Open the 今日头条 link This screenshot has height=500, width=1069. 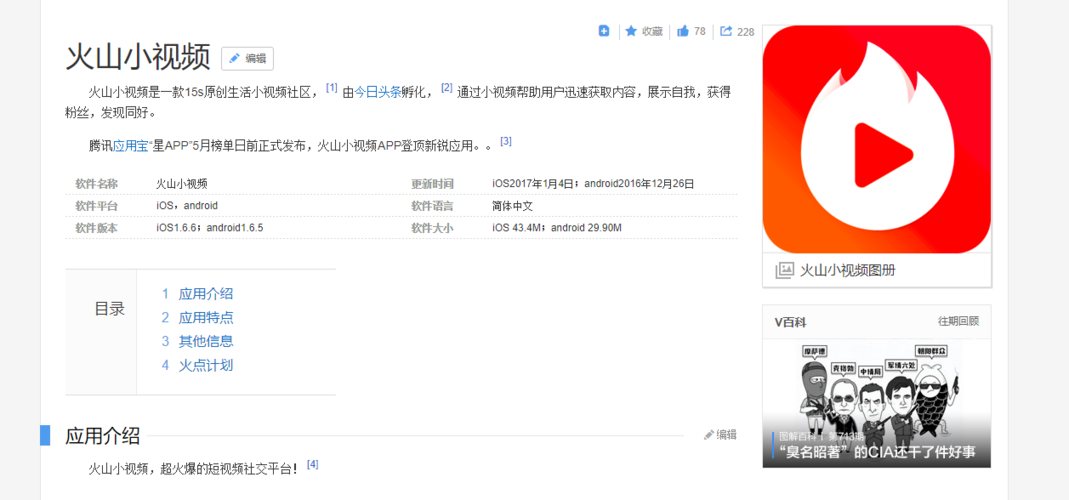tap(378, 92)
